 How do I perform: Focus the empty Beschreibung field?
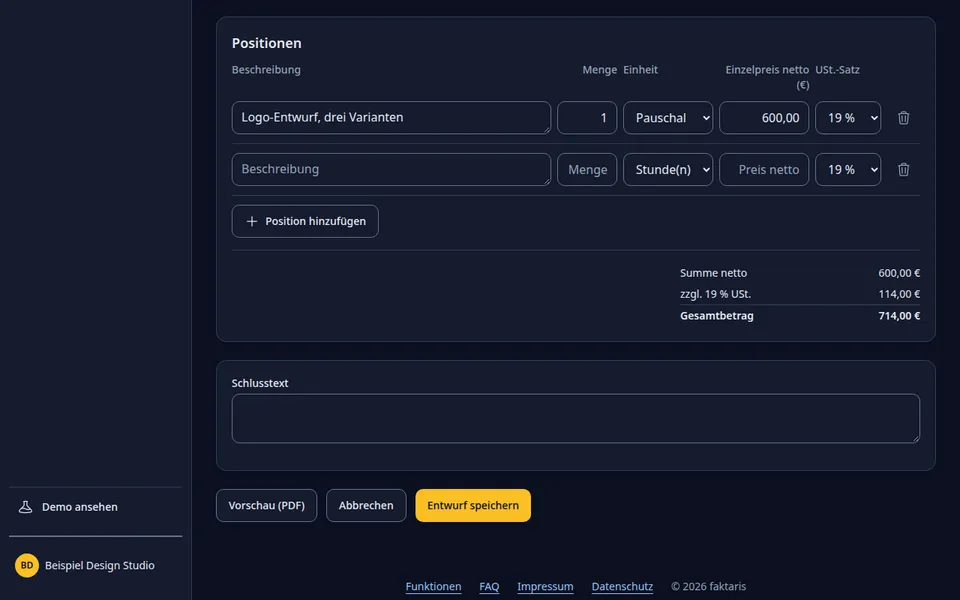pos(391,170)
